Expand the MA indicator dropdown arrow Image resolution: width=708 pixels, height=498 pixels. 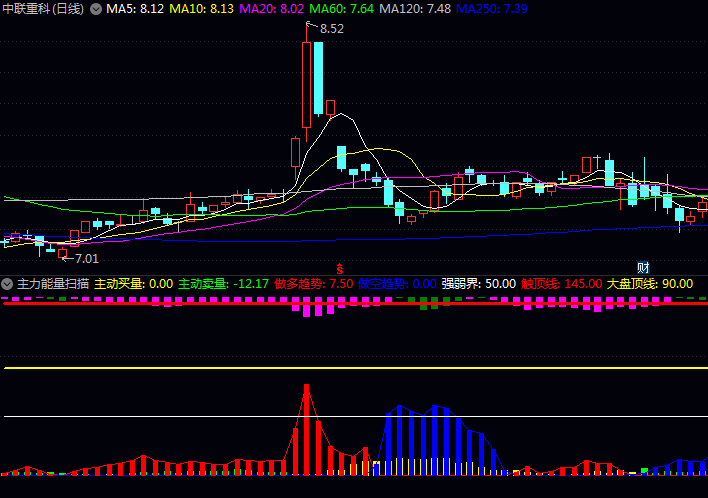coord(96,9)
